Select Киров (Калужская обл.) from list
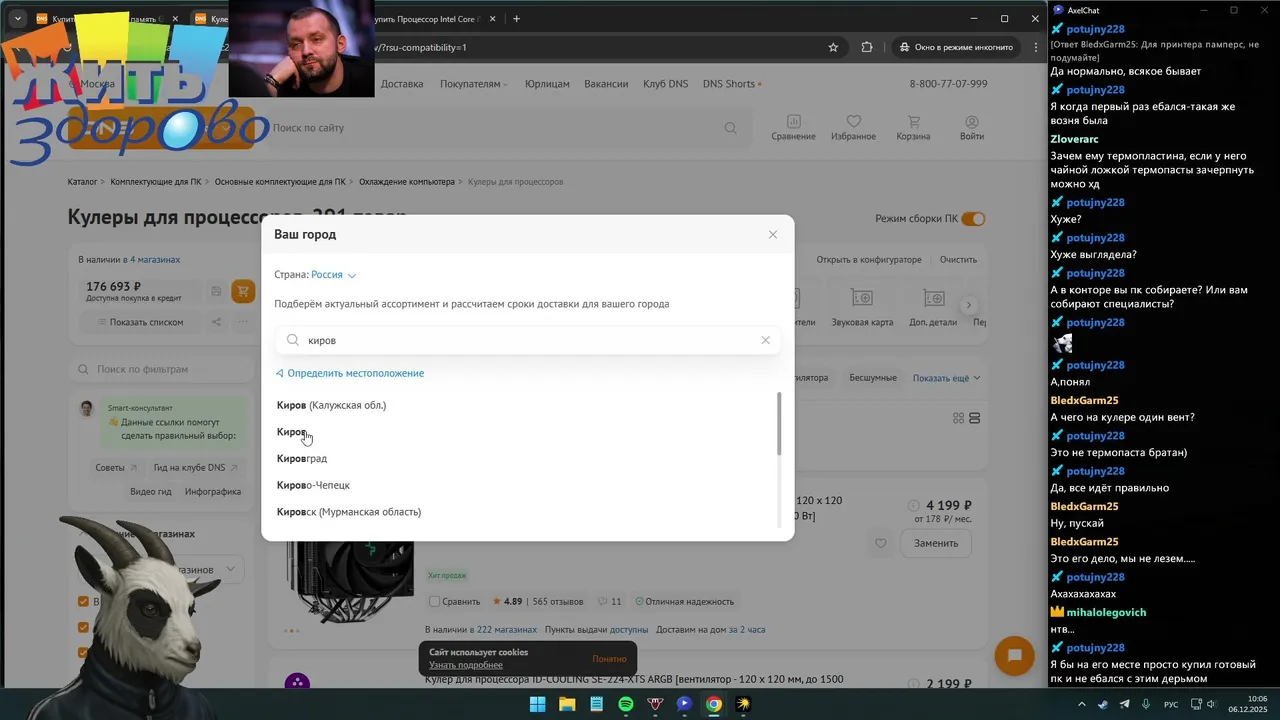This screenshot has height=720, width=1280. click(331, 405)
